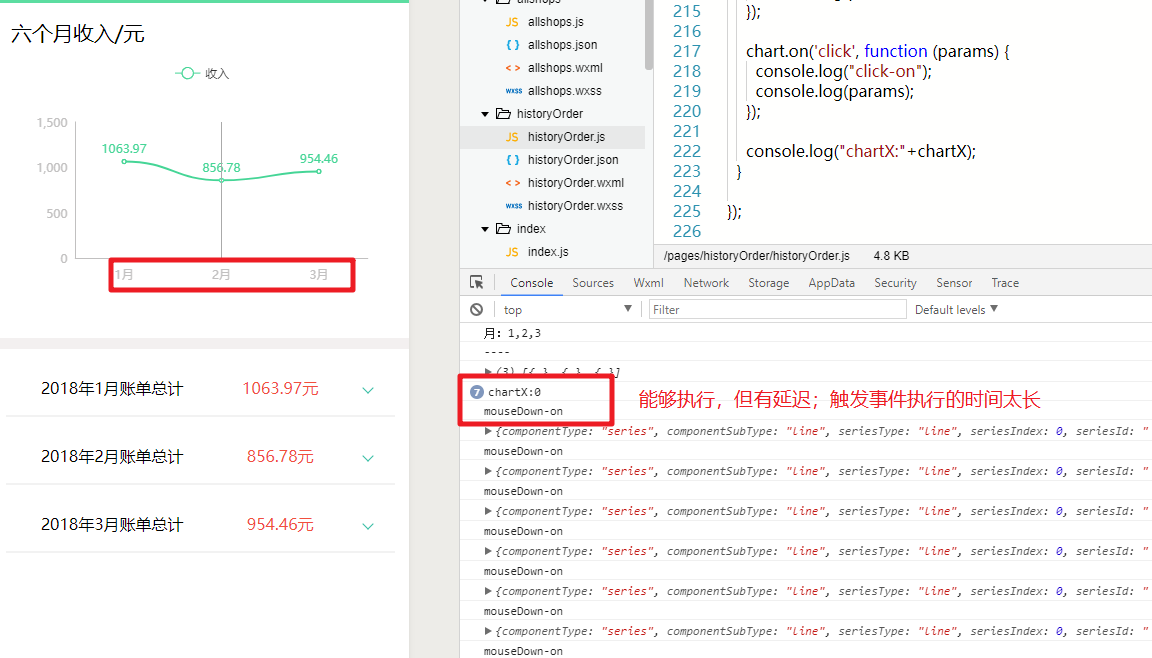This screenshot has height=658, width=1152.
Task: Click the JSON braces icon of historyOrder.json
Action: coord(514,159)
